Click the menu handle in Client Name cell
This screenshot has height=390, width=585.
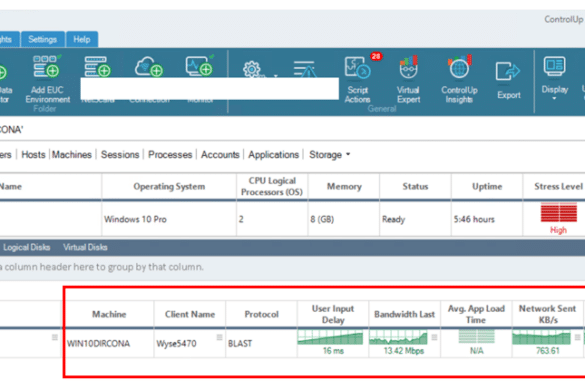[x=219, y=337]
